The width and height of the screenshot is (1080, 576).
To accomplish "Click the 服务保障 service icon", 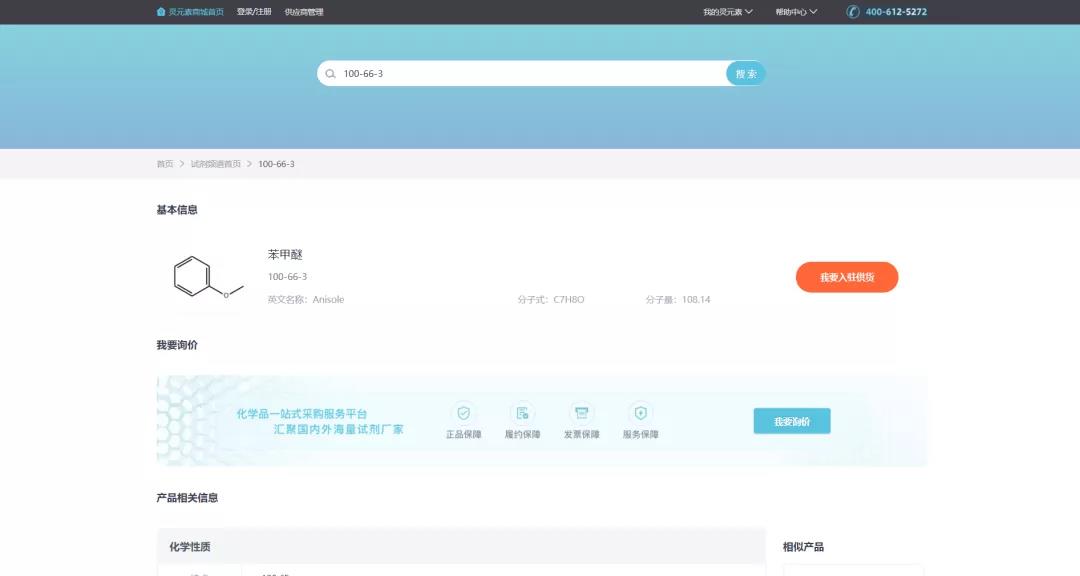I will [641, 413].
